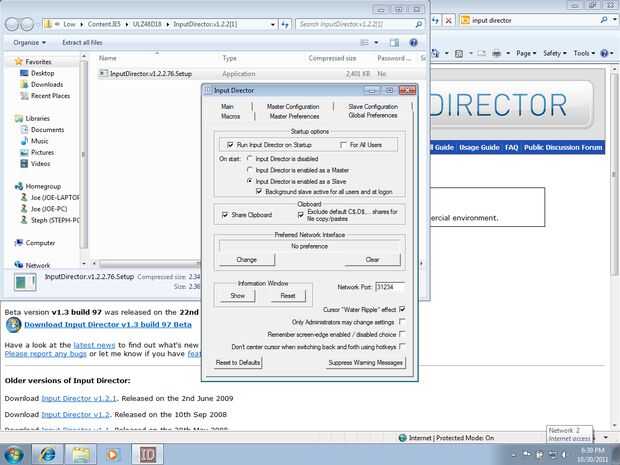The height and width of the screenshot is (465, 620).
Task: Open Documents library
Action: (x=42, y=130)
